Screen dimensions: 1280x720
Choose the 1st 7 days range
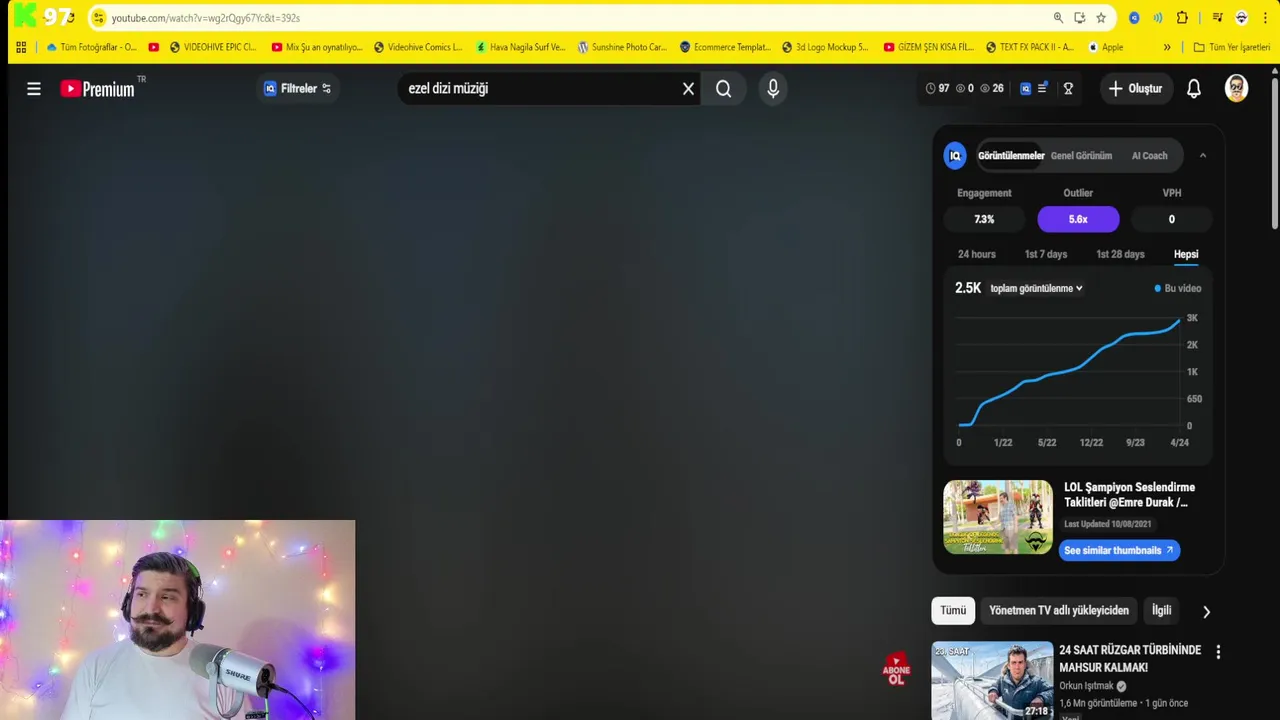click(1046, 254)
